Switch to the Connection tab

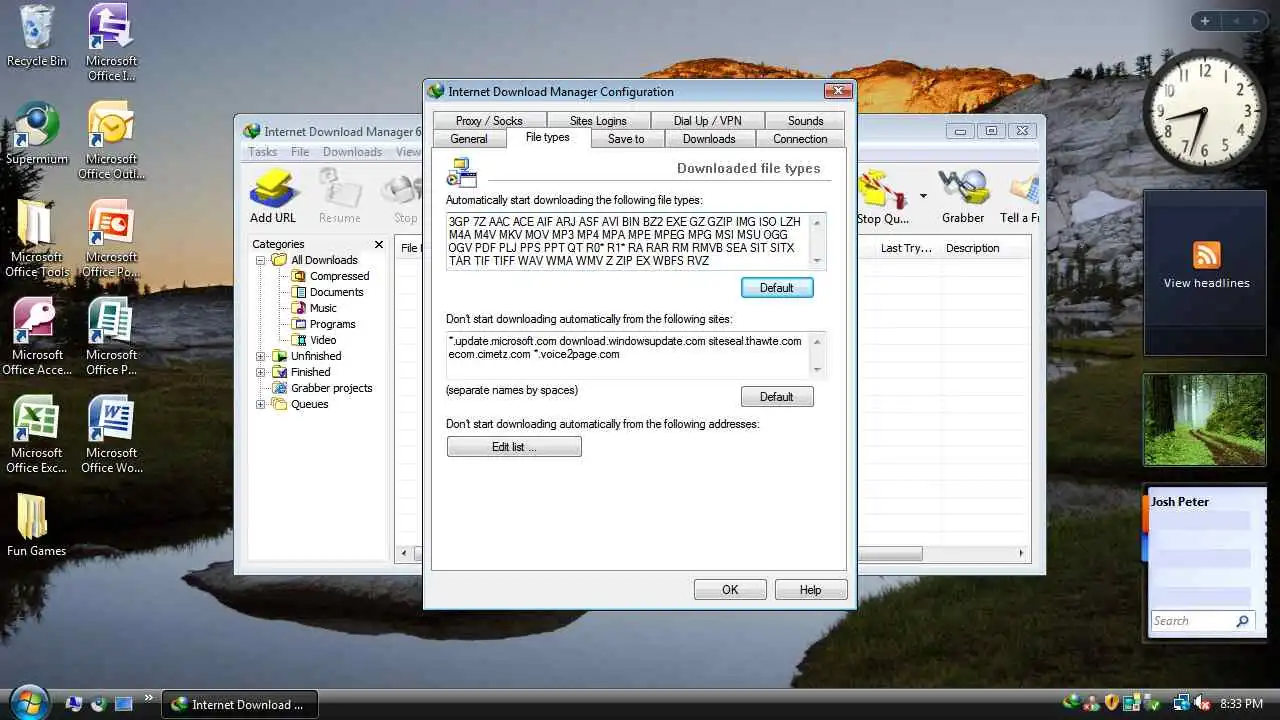pyautogui.click(x=800, y=139)
